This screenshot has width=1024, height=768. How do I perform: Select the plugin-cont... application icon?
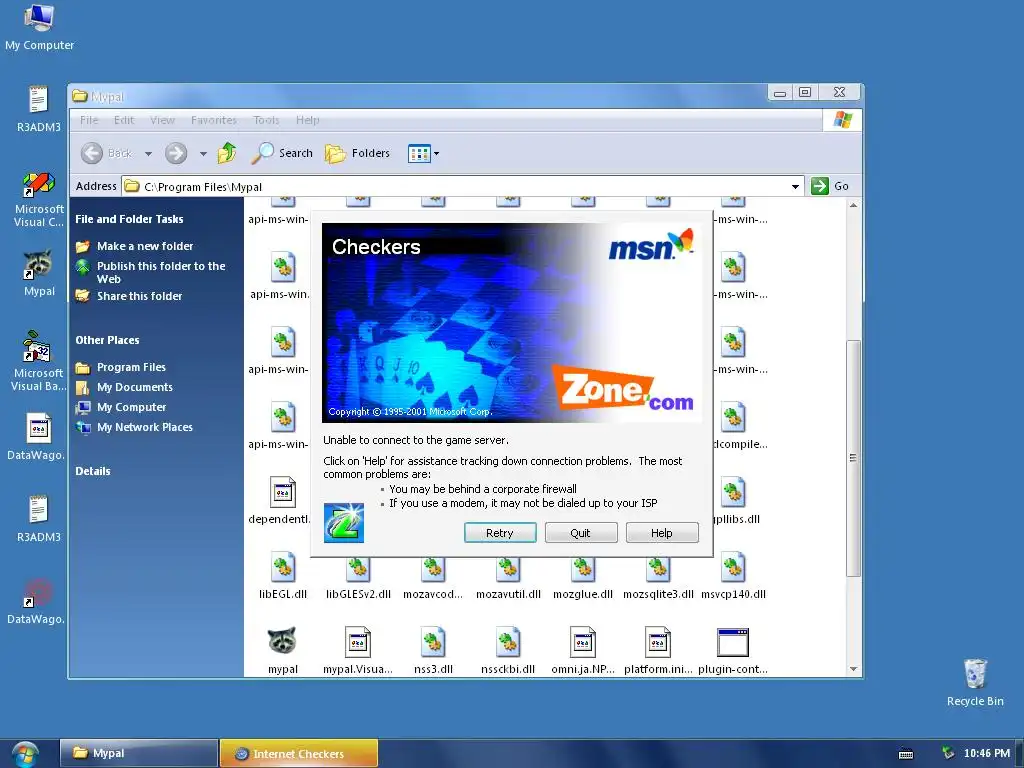733,643
